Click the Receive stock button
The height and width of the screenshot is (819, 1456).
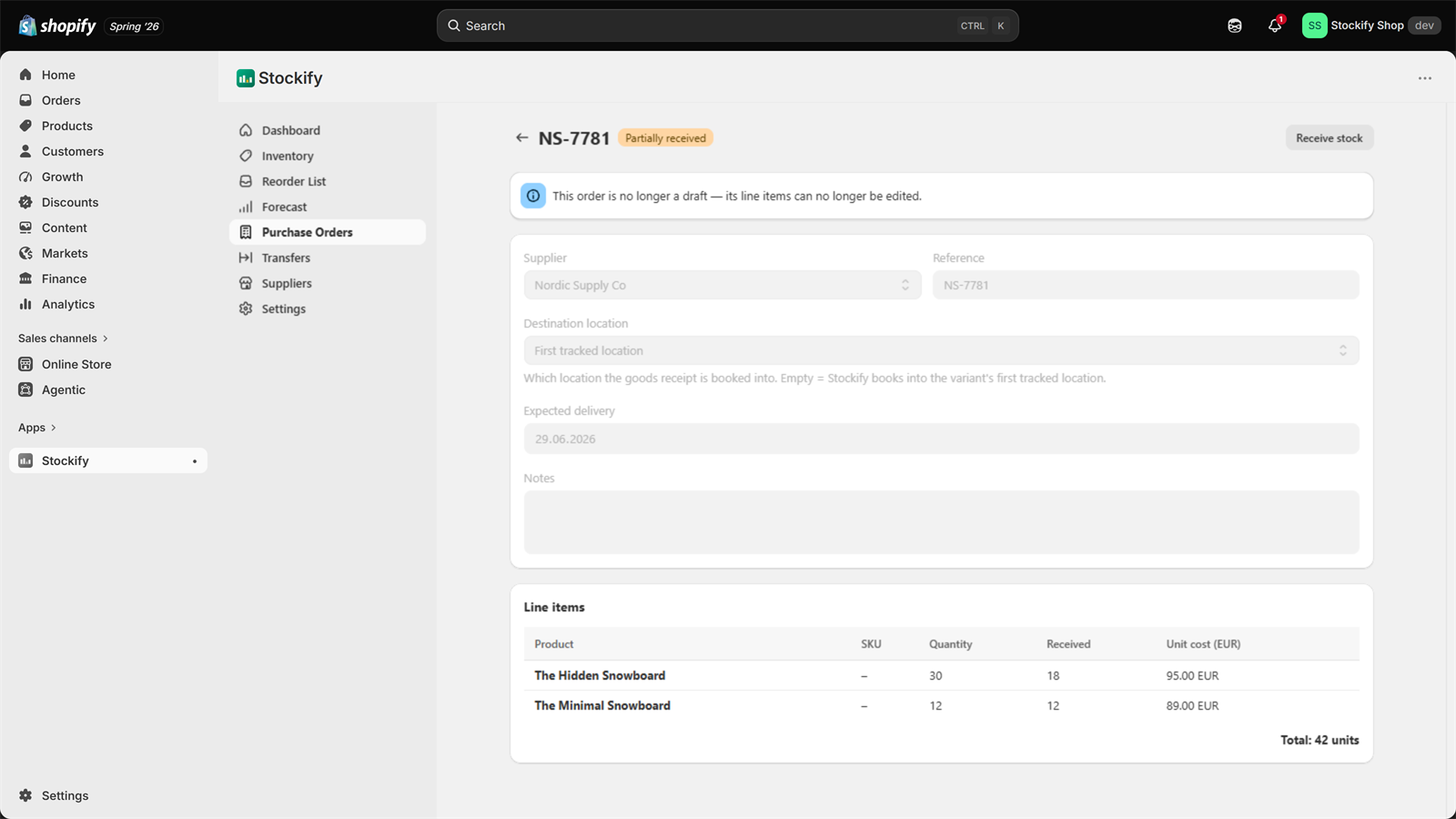[1329, 137]
